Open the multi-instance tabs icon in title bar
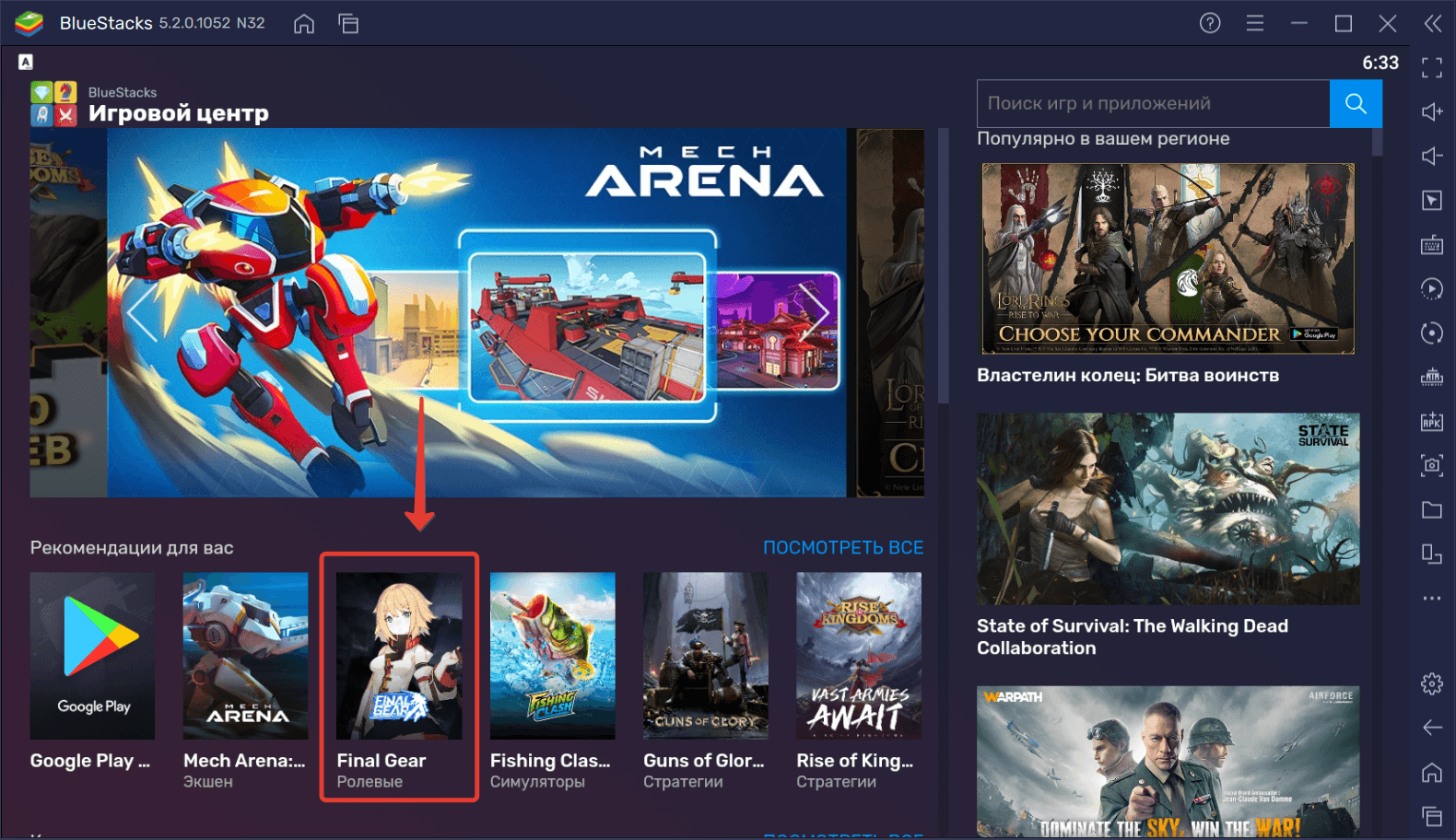Image resolution: width=1456 pixels, height=840 pixels. pos(348,24)
